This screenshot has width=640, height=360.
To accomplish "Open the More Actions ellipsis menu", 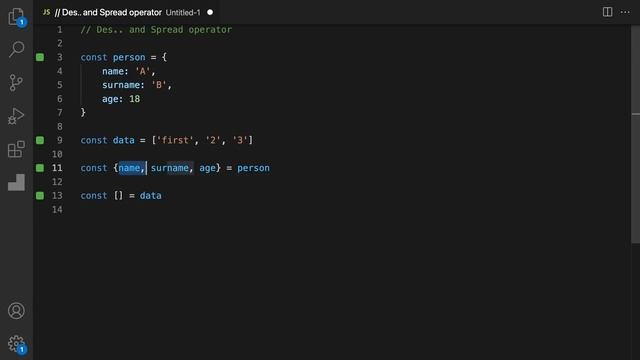I will pyautogui.click(x=625, y=12).
